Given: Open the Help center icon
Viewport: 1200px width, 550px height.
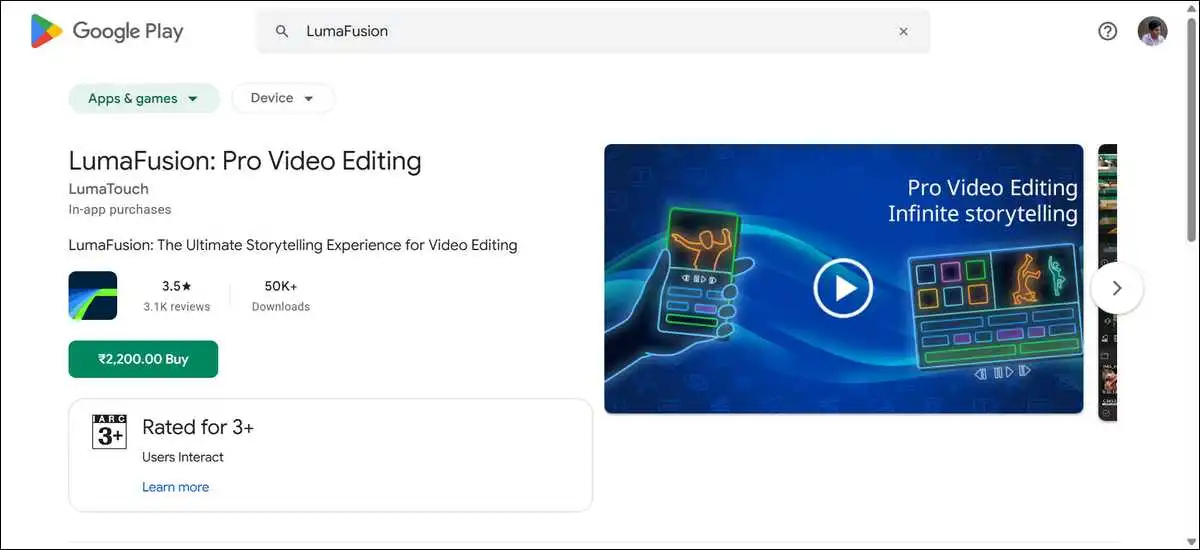Looking at the screenshot, I should (1107, 31).
